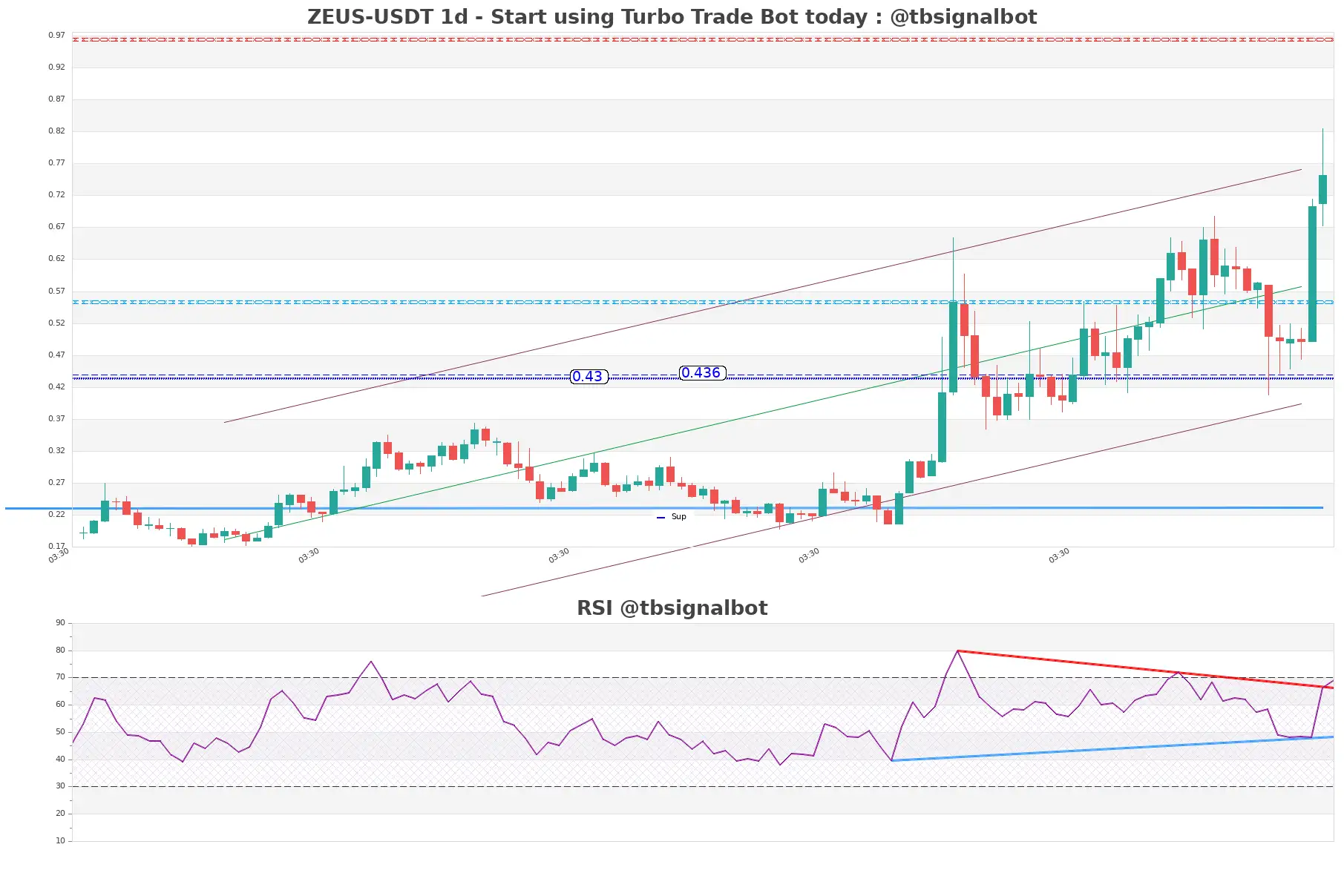Click the 0.67 price axis label
The height and width of the screenshot is (896, 1344).
click(56, 227)
